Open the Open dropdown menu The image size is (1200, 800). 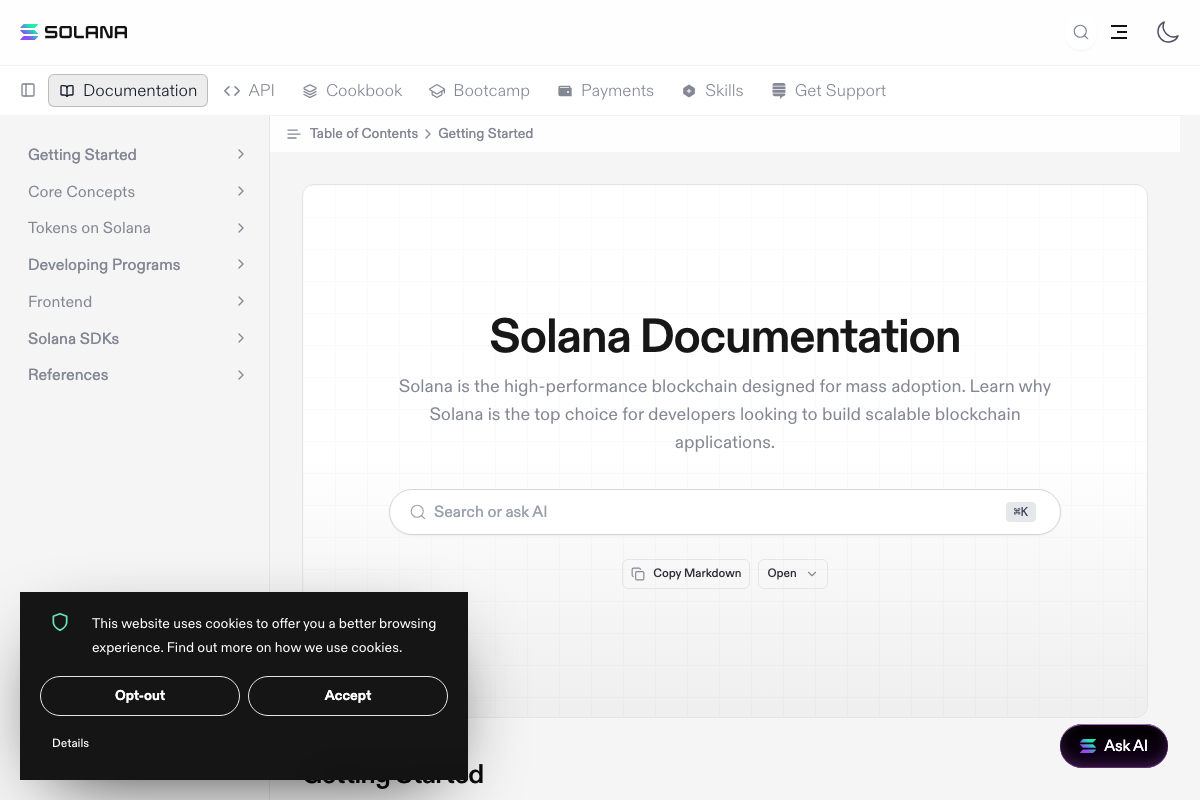click(792, 574)
